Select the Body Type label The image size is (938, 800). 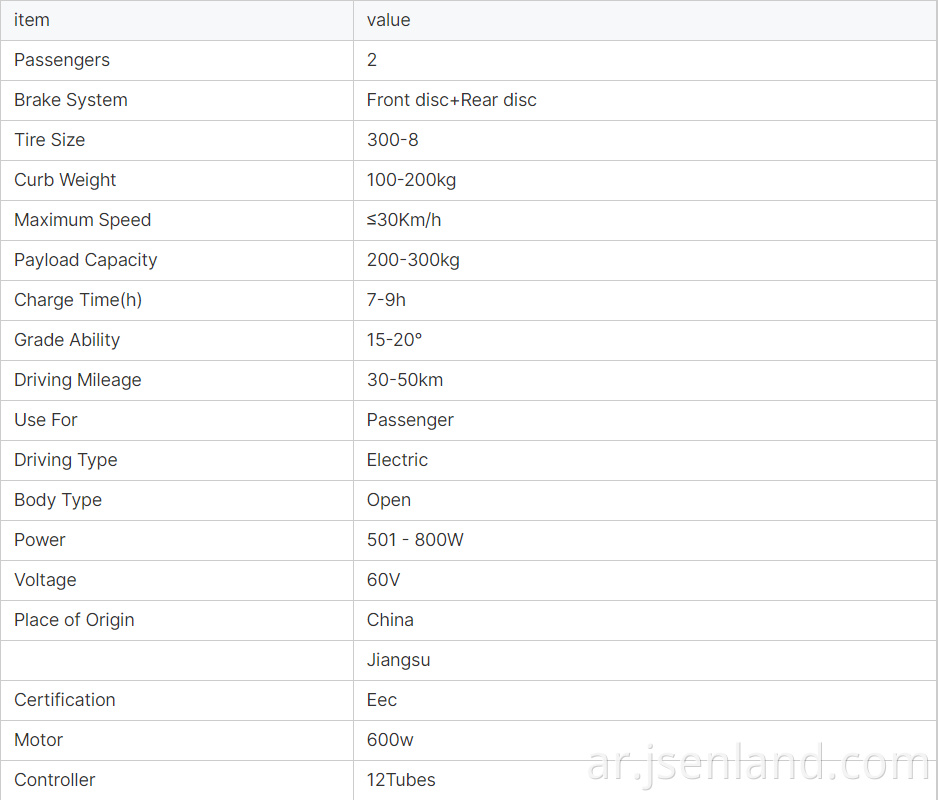(x=58, y=500)
